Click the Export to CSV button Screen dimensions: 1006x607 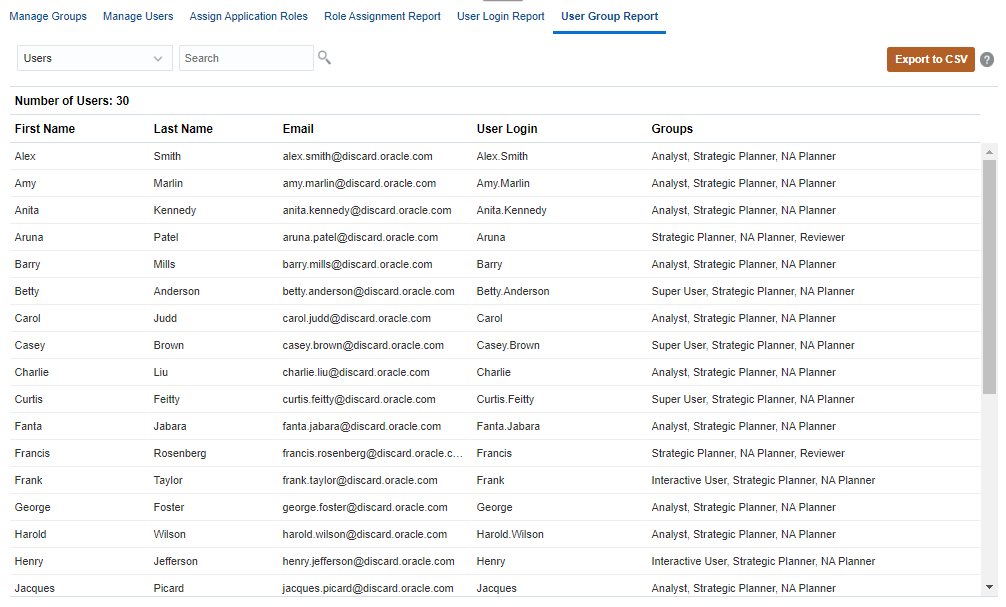[930, 59]
